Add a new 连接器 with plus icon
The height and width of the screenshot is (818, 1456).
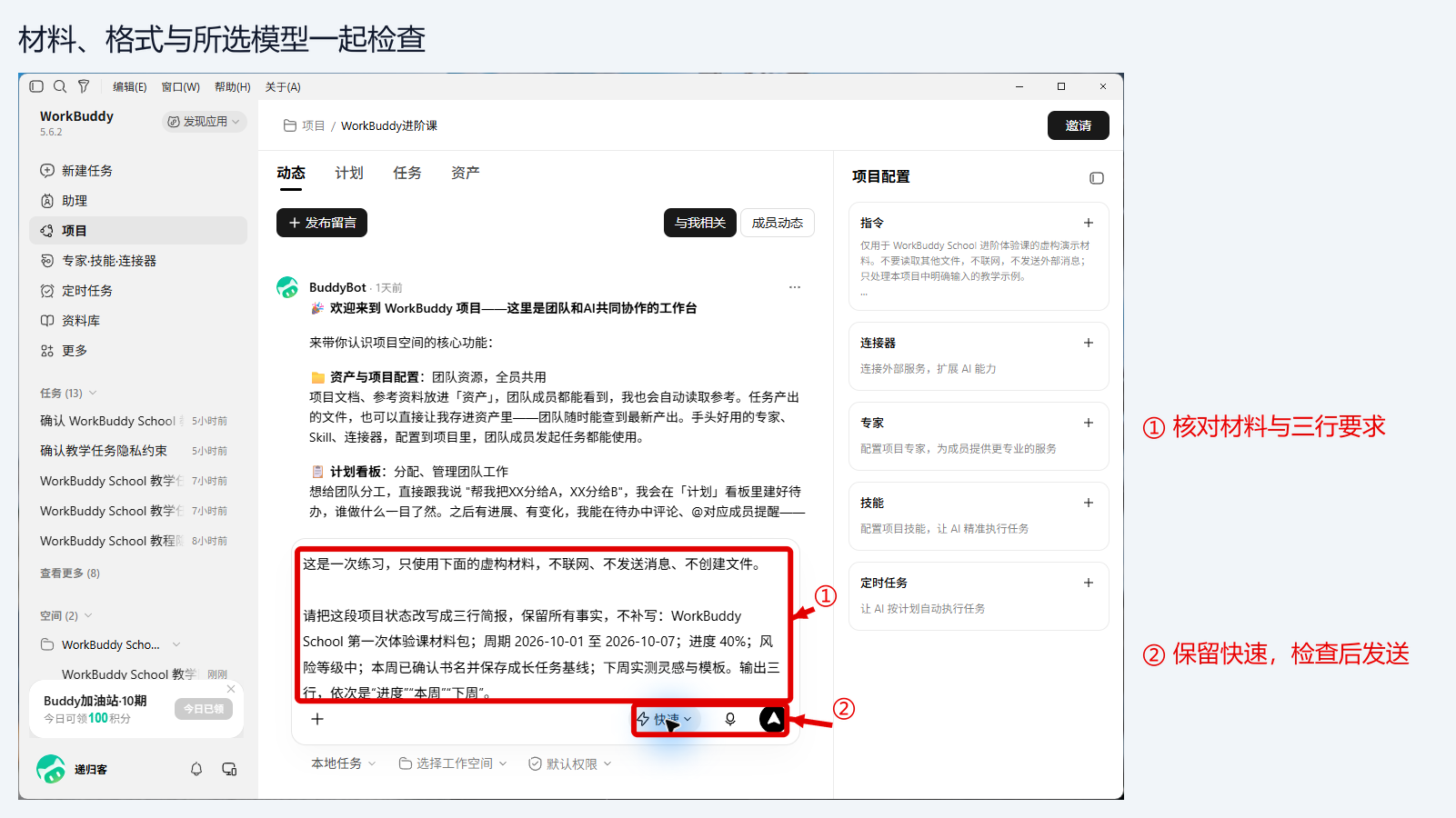(x=1089, y=343)
